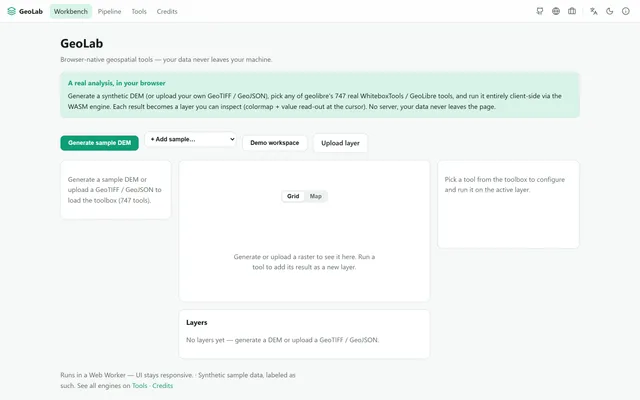The width and height of the screenshot is (640, 400).
Task: Click the Upload layer button
Action: point(340,143)
